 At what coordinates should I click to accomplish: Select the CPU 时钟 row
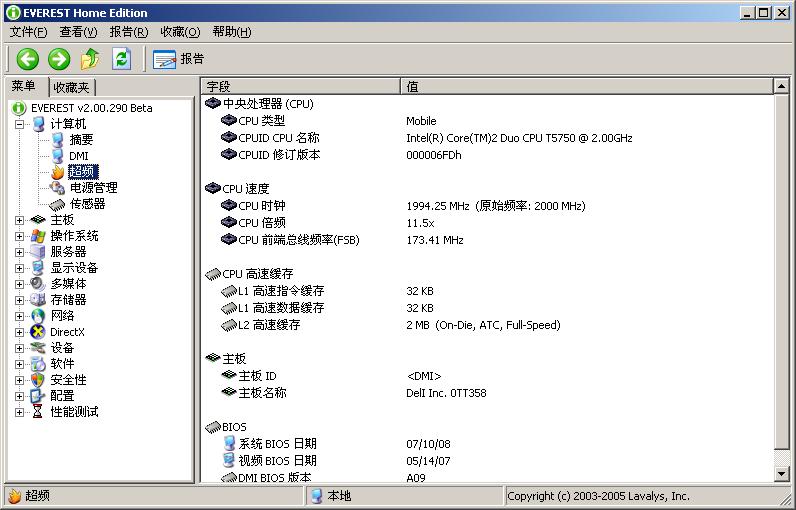click(487, 206)
